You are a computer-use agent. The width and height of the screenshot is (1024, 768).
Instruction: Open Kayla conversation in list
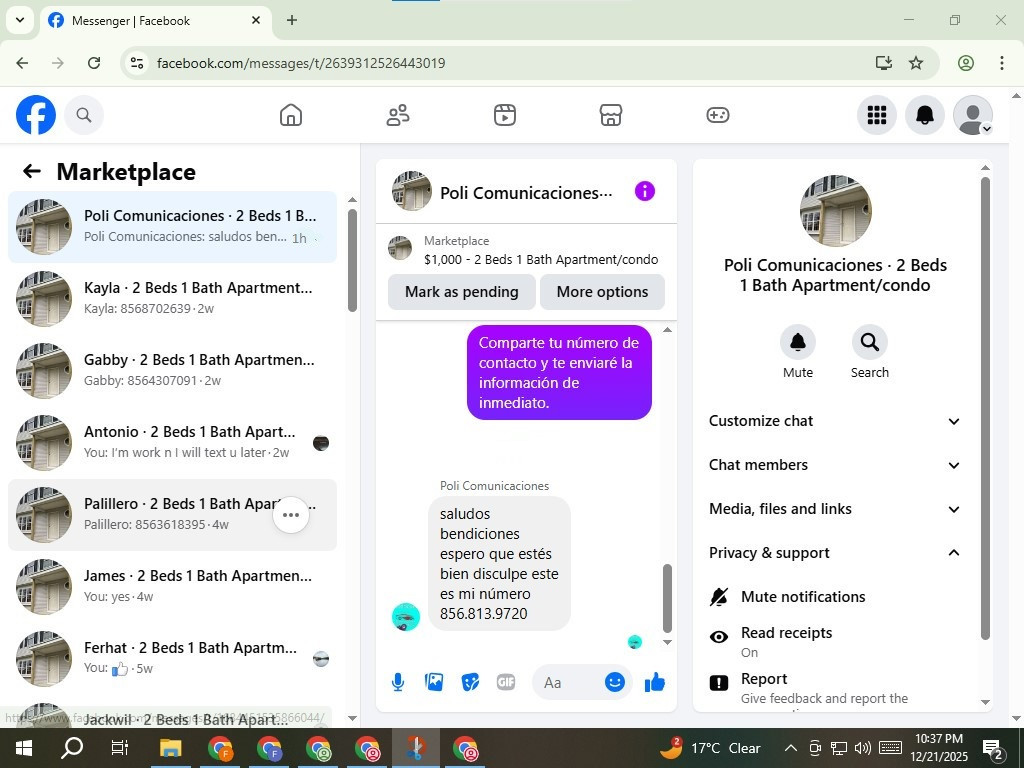(172, 298)
